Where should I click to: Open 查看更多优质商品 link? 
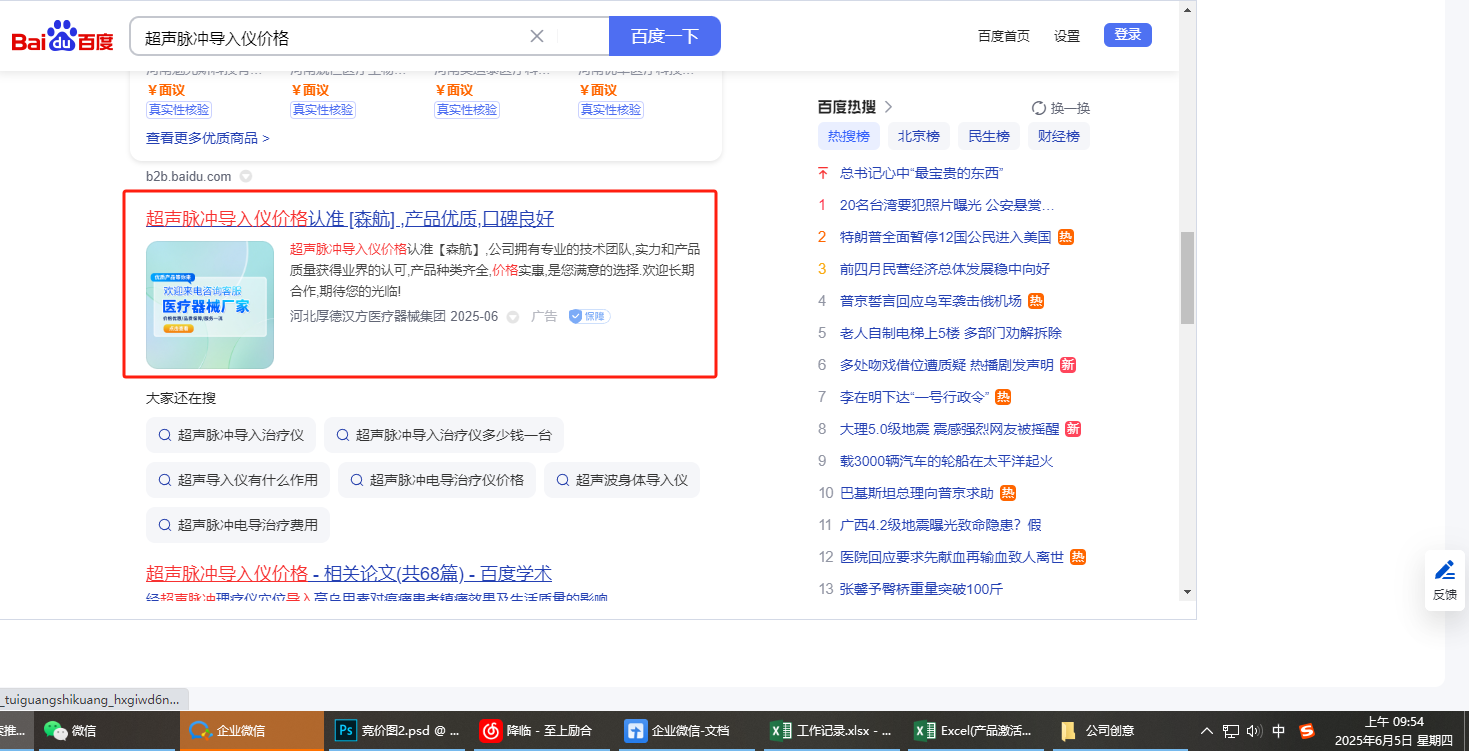coord(207,138)
